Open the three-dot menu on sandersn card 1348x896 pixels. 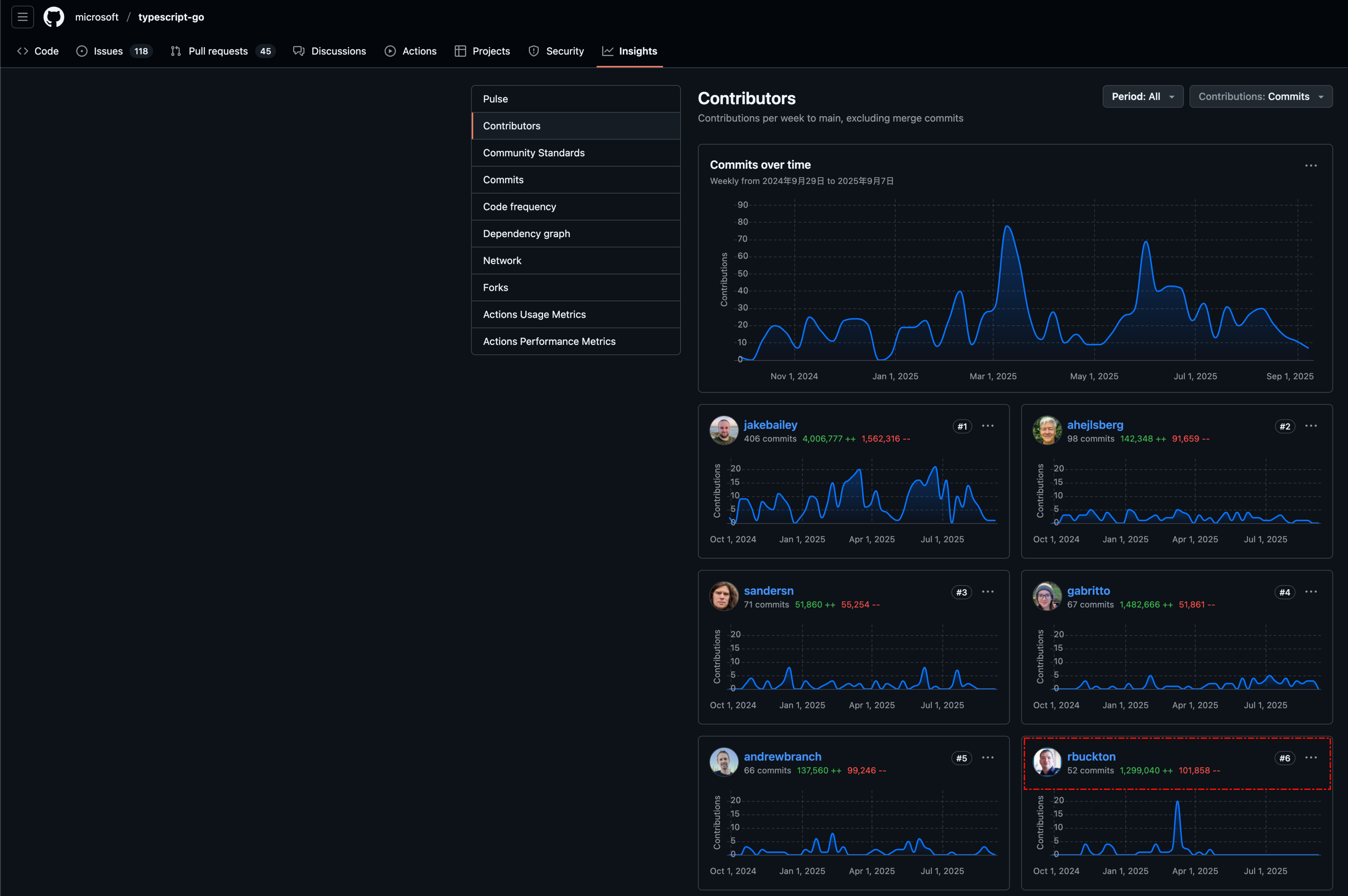point(988,591)
